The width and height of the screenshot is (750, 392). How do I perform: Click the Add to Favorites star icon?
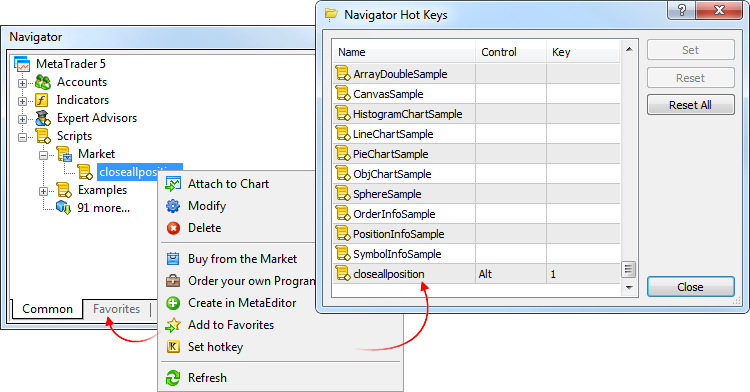point(173,325)
